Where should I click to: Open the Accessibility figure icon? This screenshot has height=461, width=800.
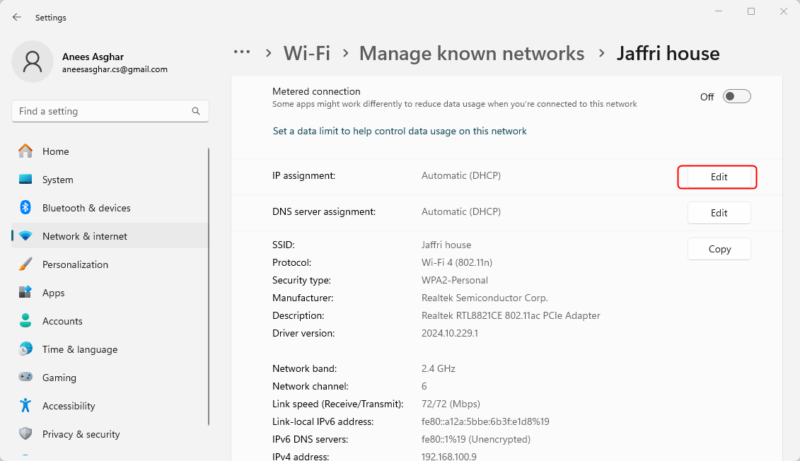[26, 406]
